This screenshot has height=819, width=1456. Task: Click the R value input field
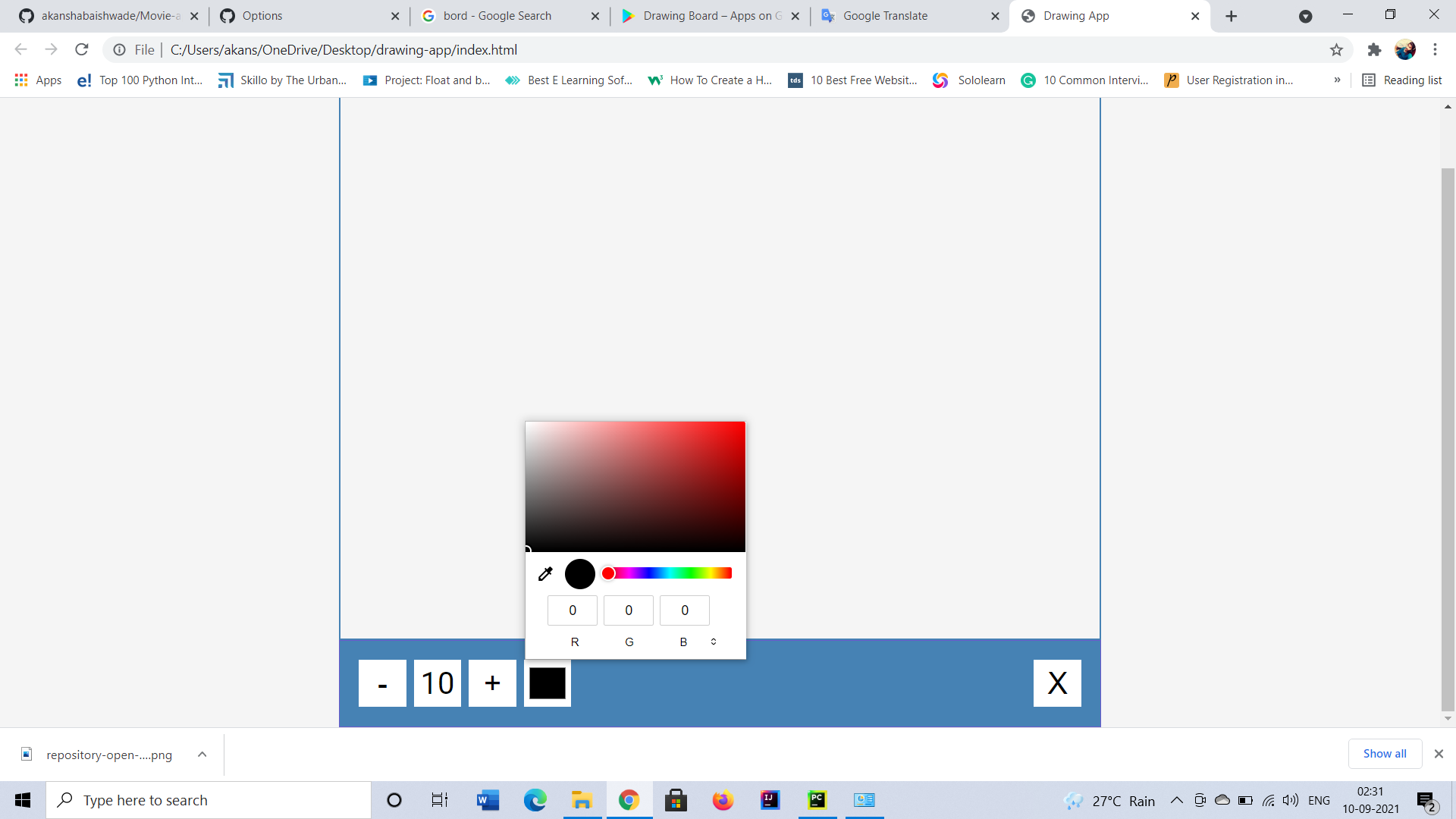tap(572, 610)
